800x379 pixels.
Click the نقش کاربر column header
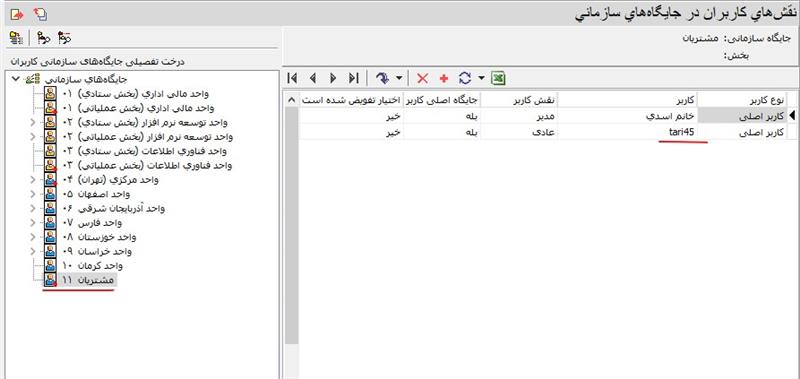pos(519,100)
